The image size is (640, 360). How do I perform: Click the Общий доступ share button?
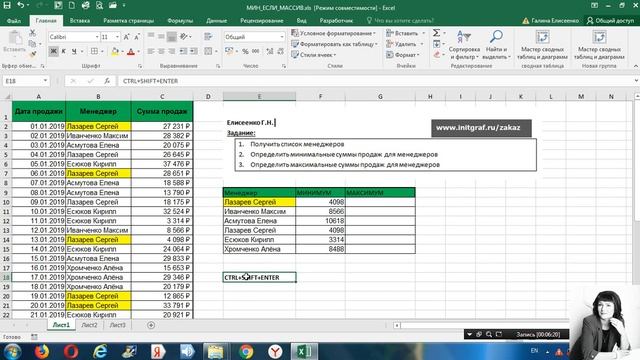click(x=610, y=20)
